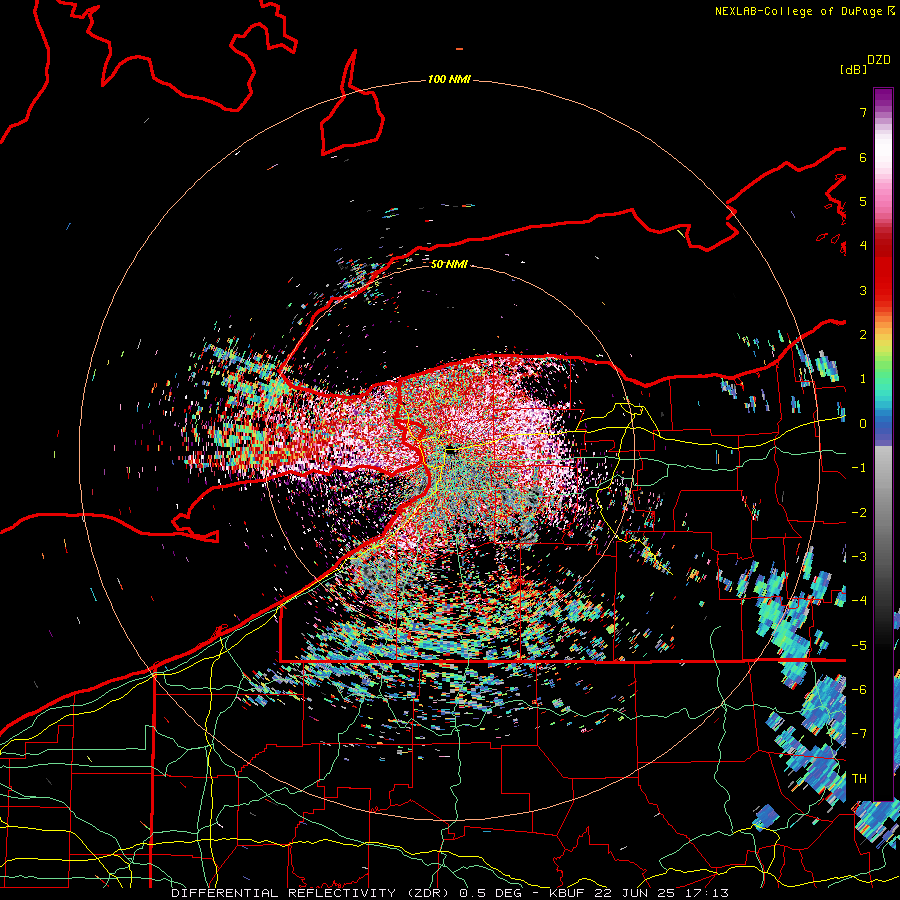
Task: Click the '5' value on the color scale
Action: coord(863,201)
